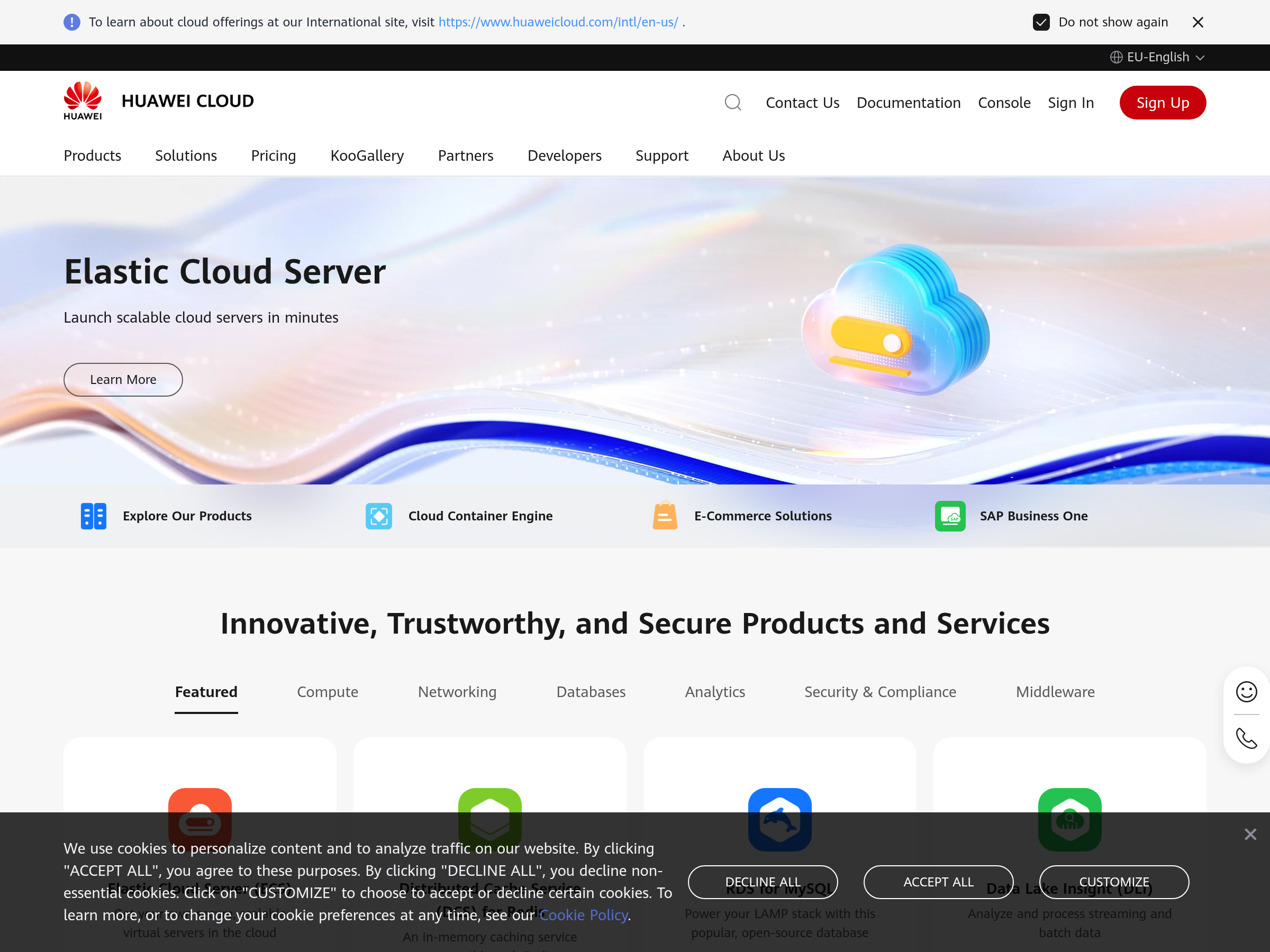Viewport: 1270px width, 952px height.
Task: Open the Documentation link
Action: (908, 103)
